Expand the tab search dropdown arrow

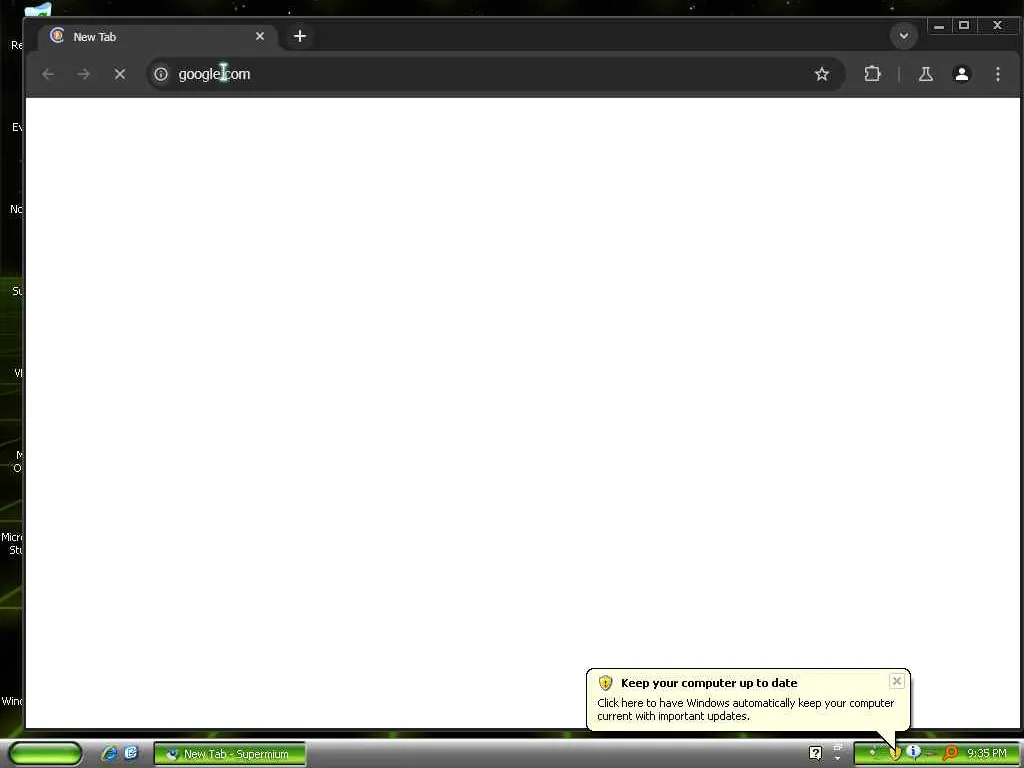904,36
